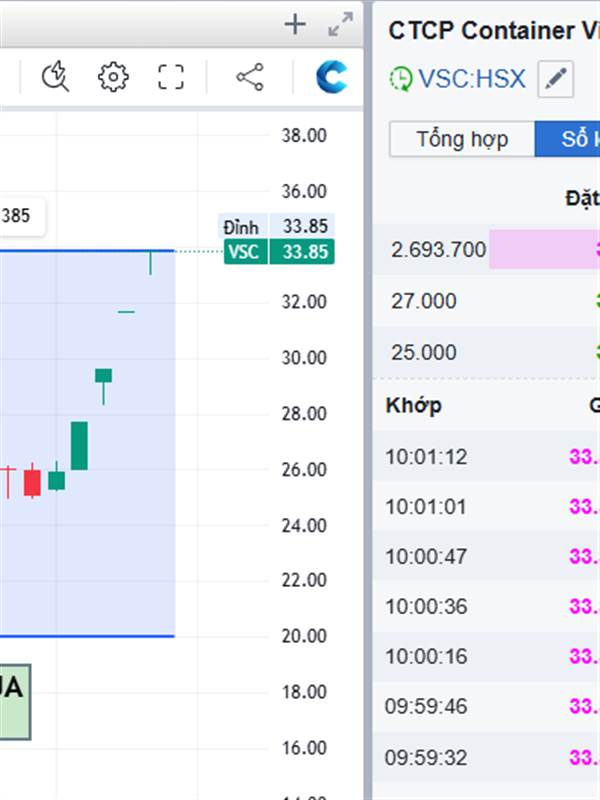Click the pink volume bar in order book
This screenshot has height=800, width=600.
tap(544, 249)
